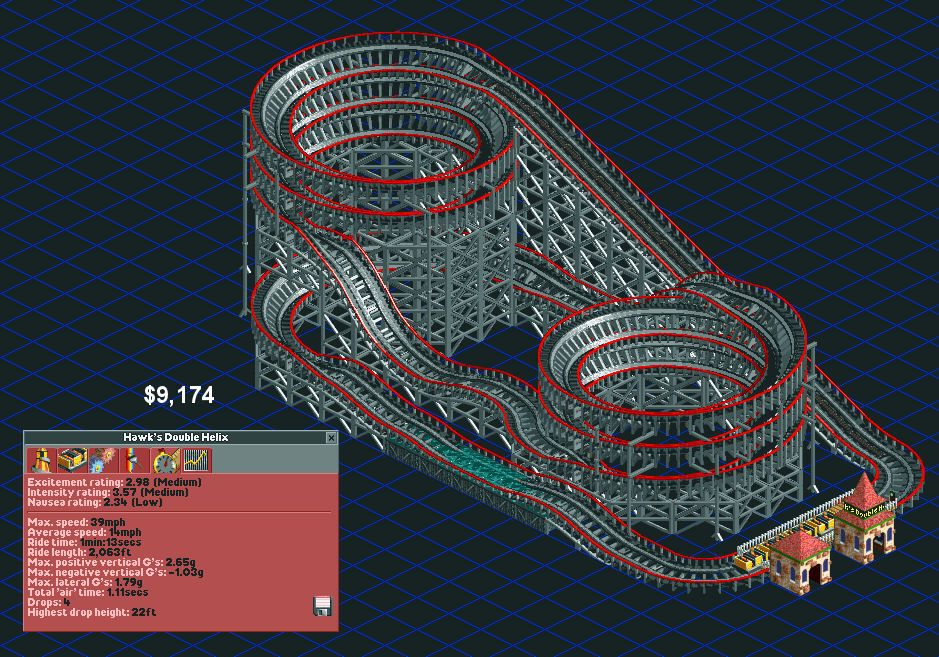
Task: Click the Highest drop height statistic
Action: tap(92, 612)
